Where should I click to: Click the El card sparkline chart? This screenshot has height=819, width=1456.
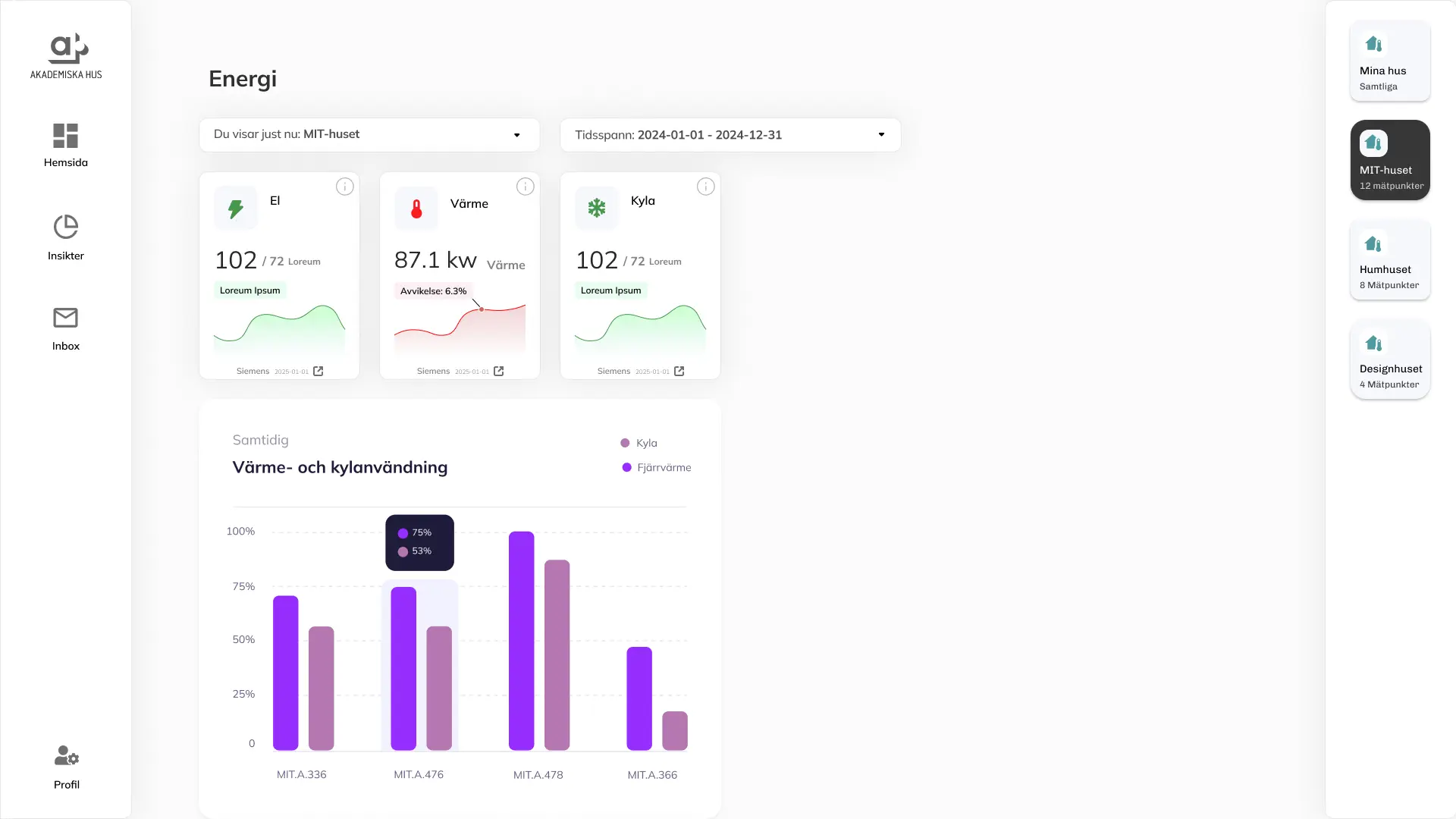[x=279, y=329]
